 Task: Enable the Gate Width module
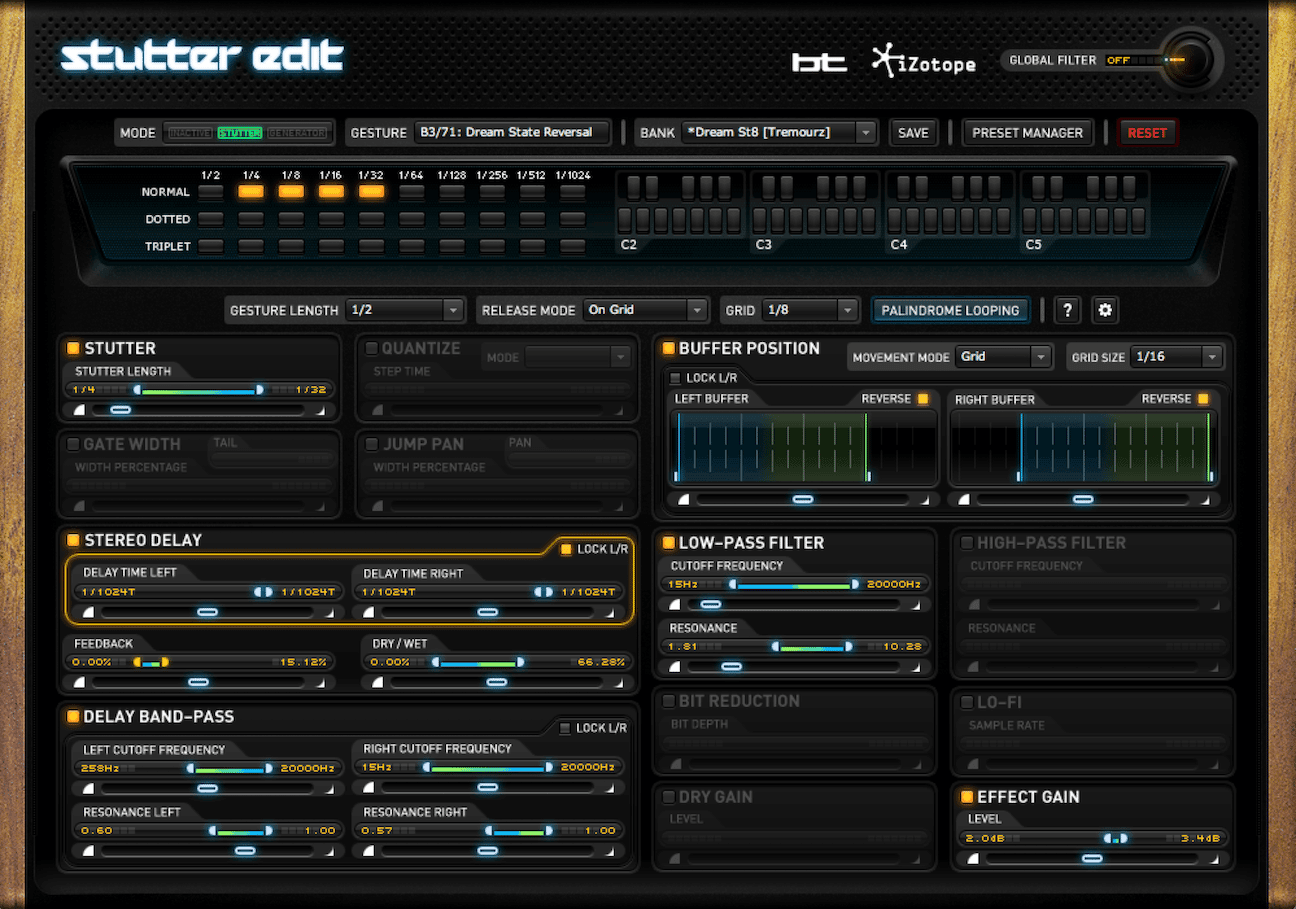(73, 444)
